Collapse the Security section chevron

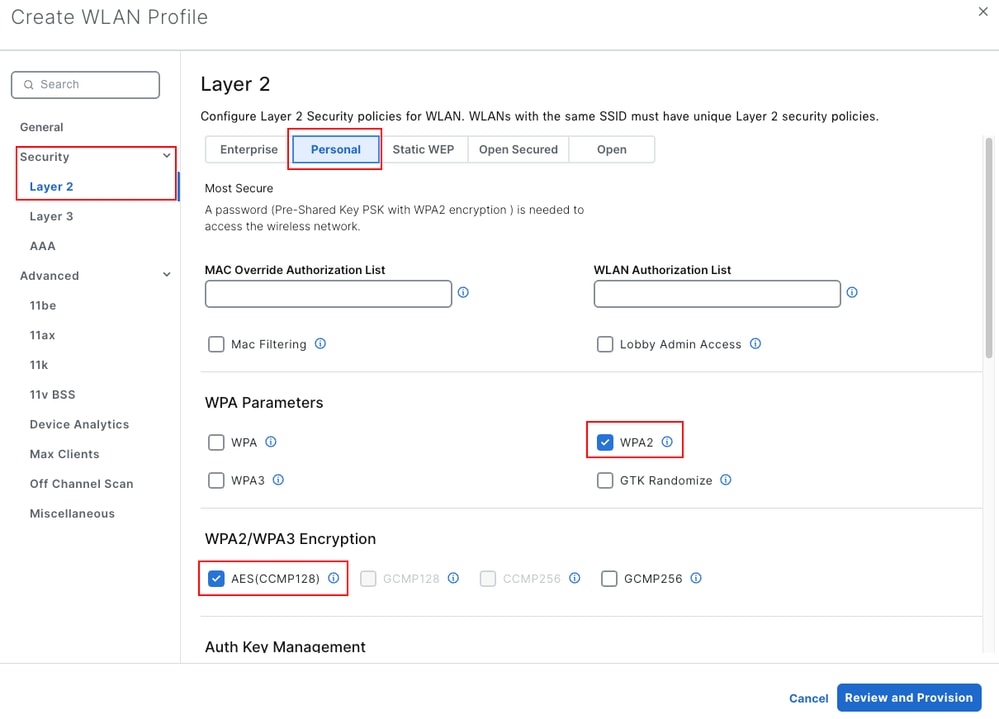tap(166, 156)
